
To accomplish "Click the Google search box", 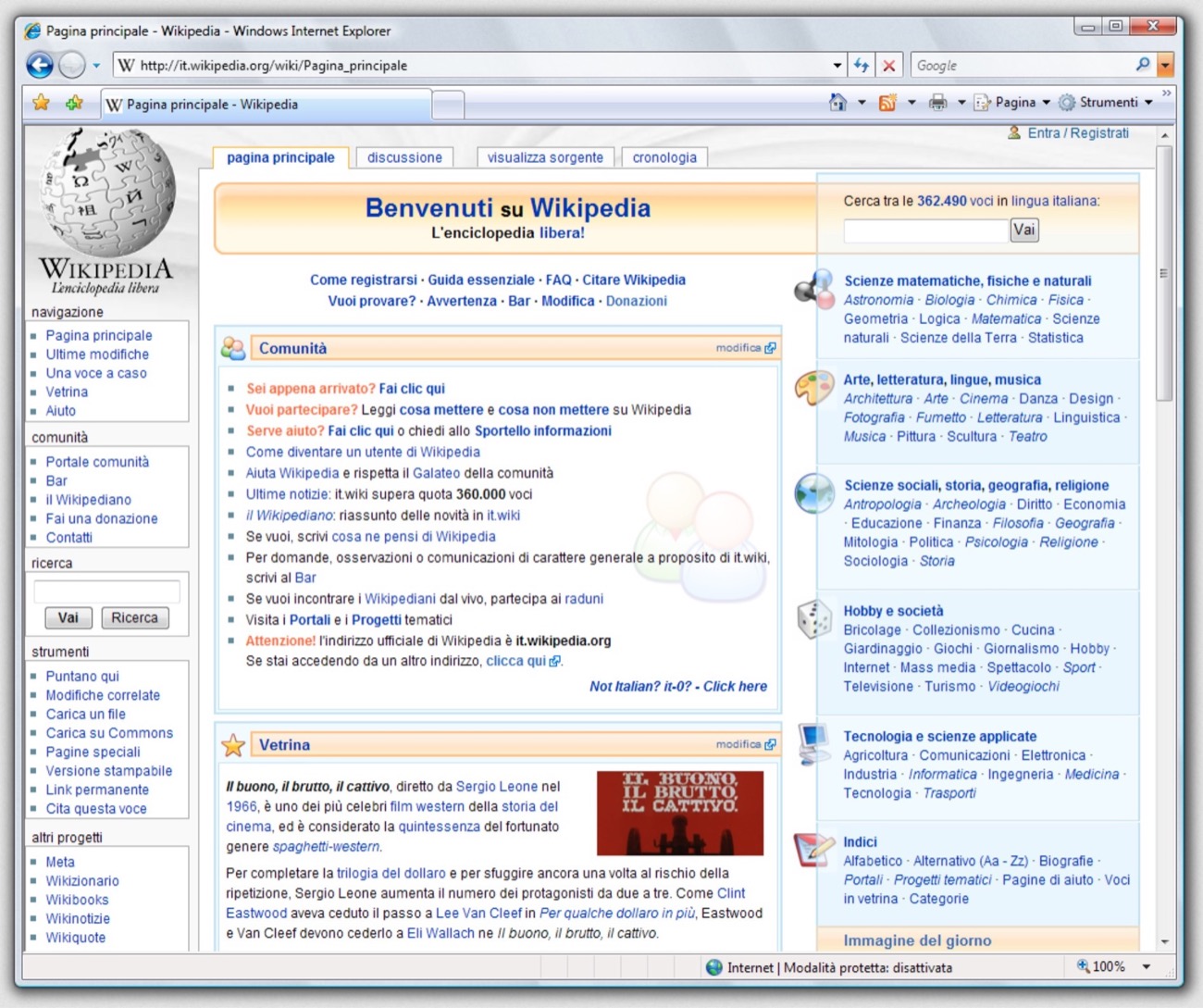I will click(x=1022, y=66).
